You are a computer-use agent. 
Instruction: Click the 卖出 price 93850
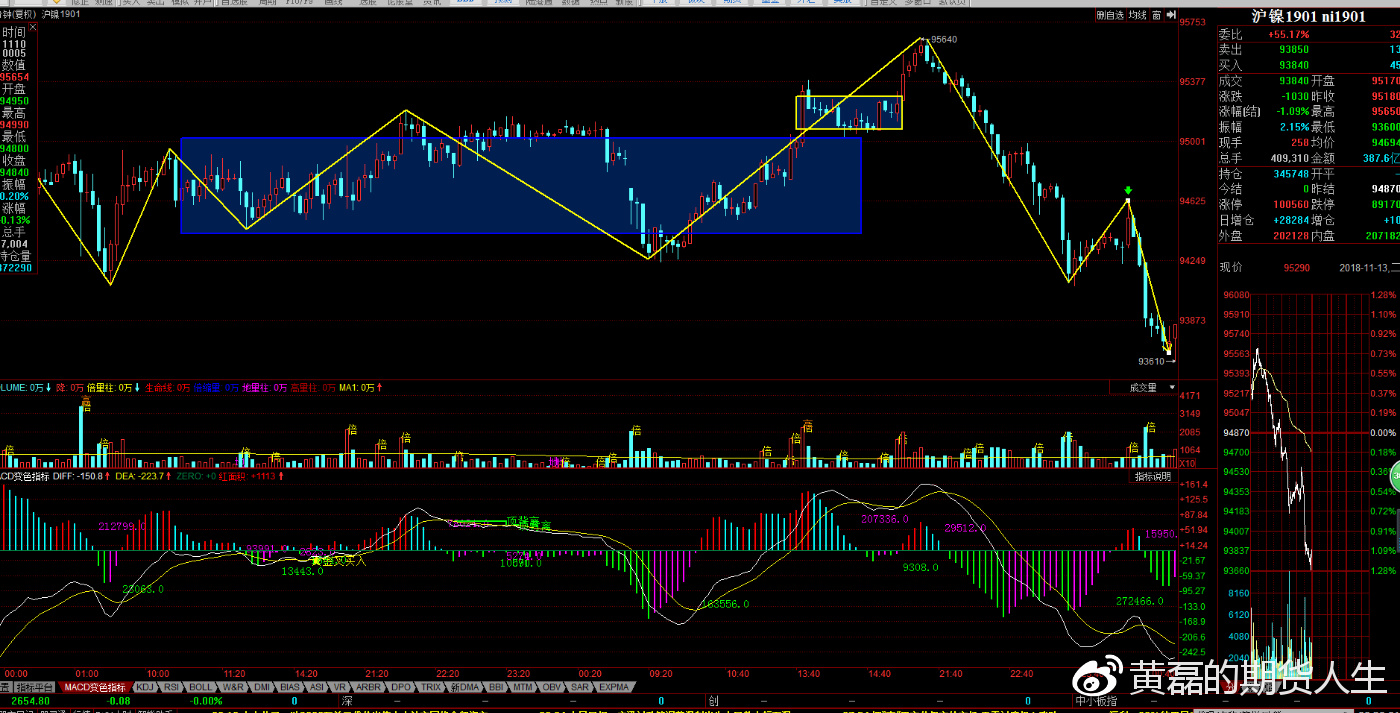(1294, 49)
